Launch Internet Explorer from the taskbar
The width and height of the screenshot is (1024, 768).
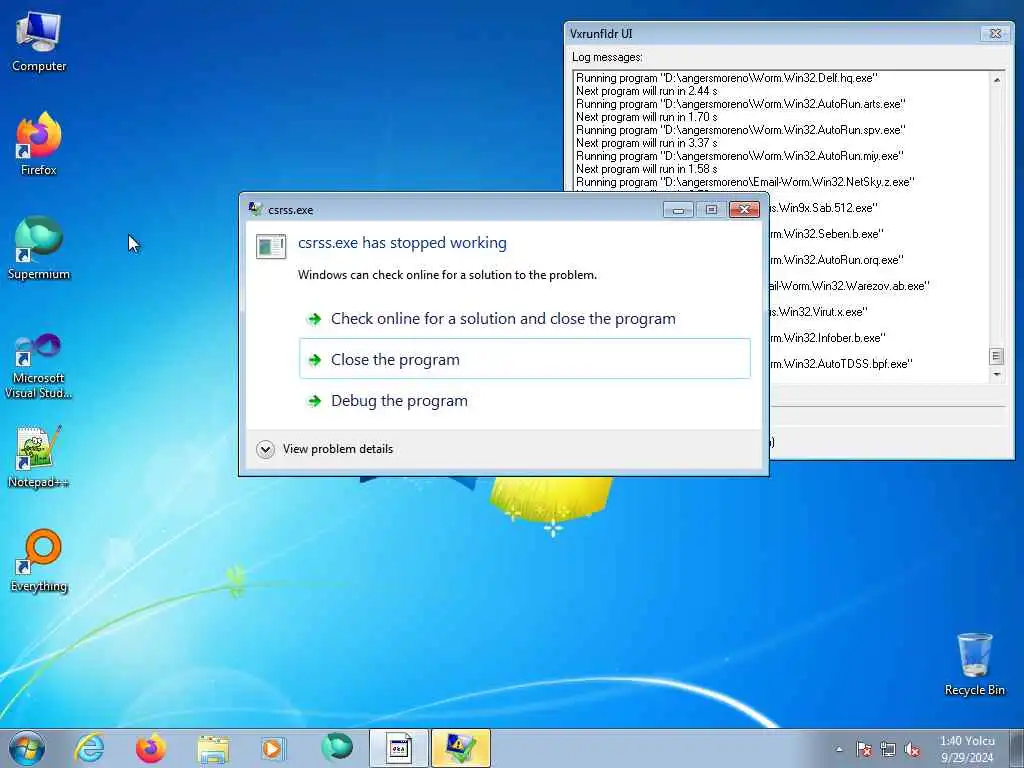tap(89, 748)
